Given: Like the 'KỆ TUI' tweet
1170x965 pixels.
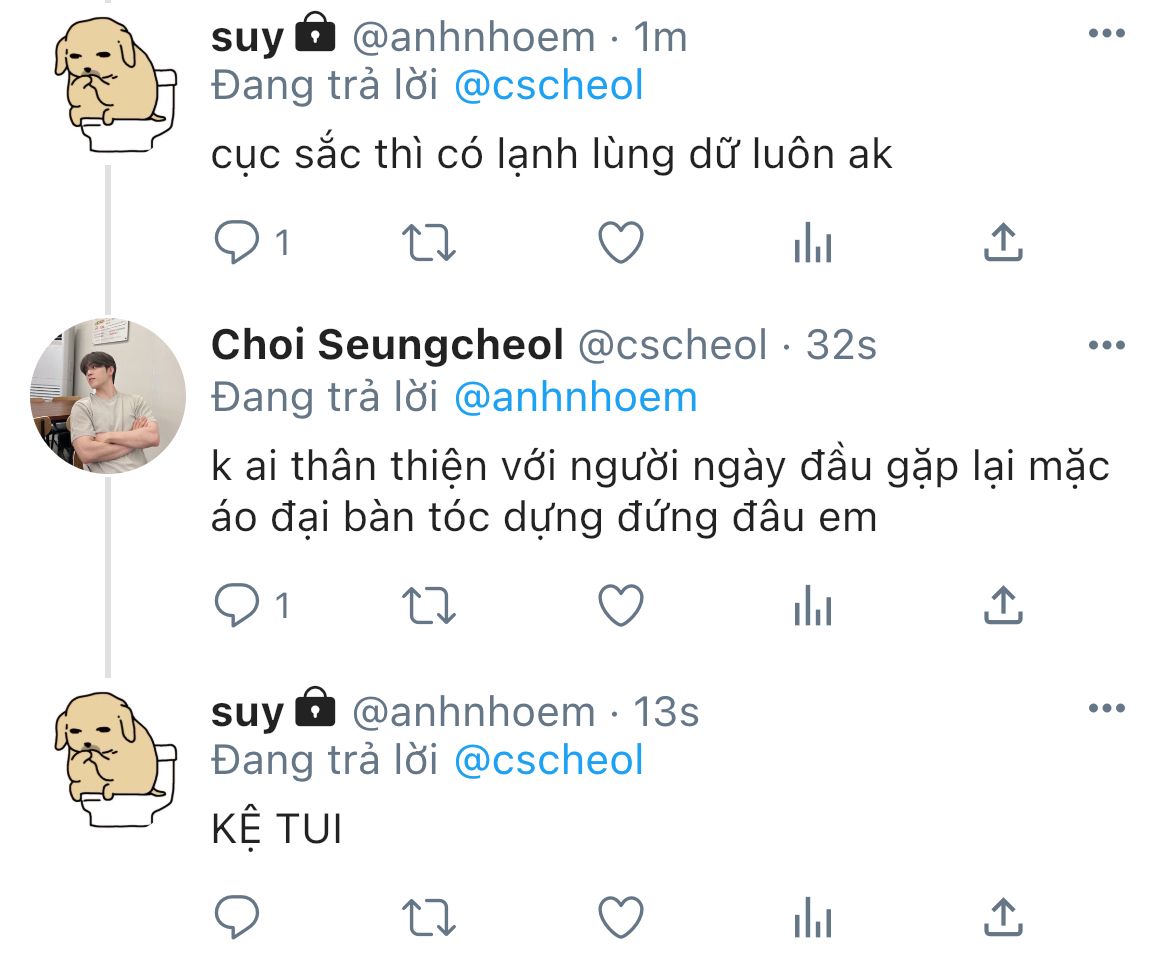Looking at the screenshot, I should (621, 916).
